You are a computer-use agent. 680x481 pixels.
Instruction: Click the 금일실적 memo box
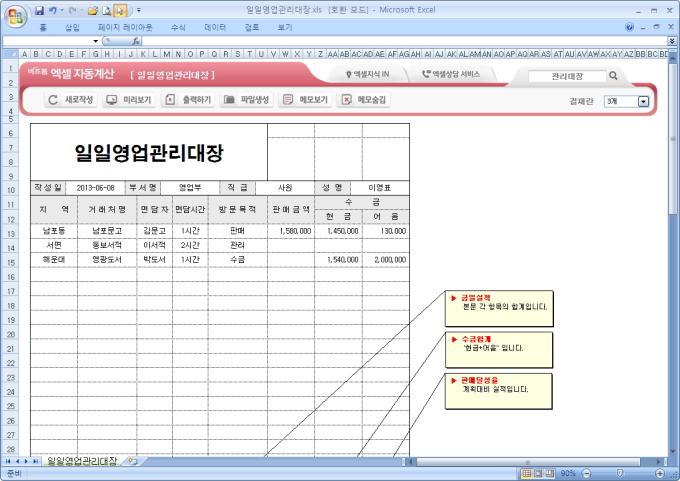click(x=499, y=308)
